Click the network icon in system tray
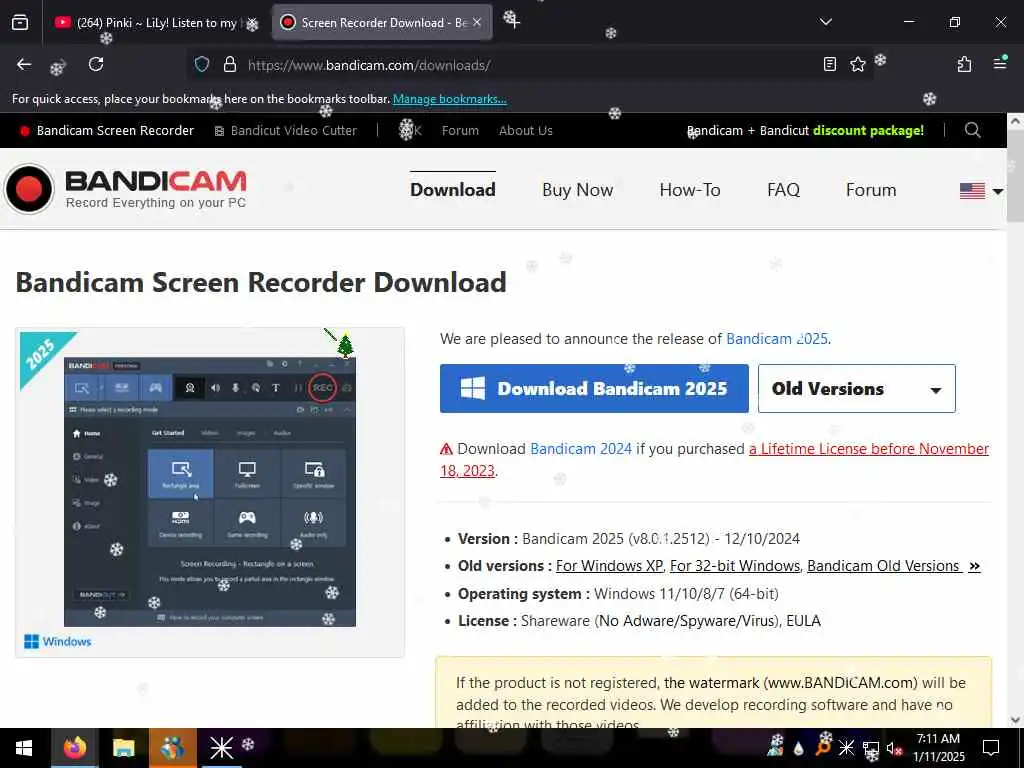 [871, 748]
